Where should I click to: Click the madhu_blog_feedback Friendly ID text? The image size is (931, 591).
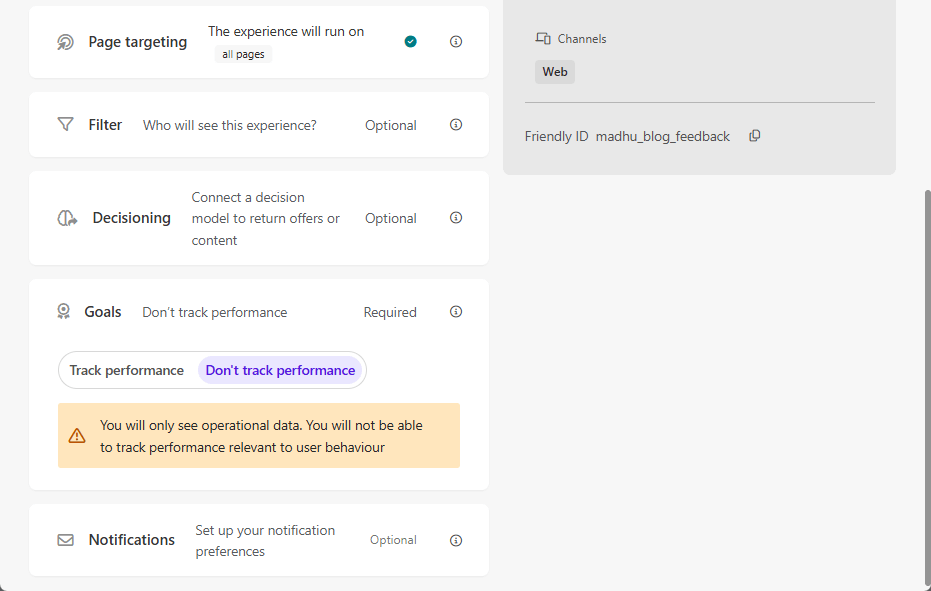[x=663, y=135]
